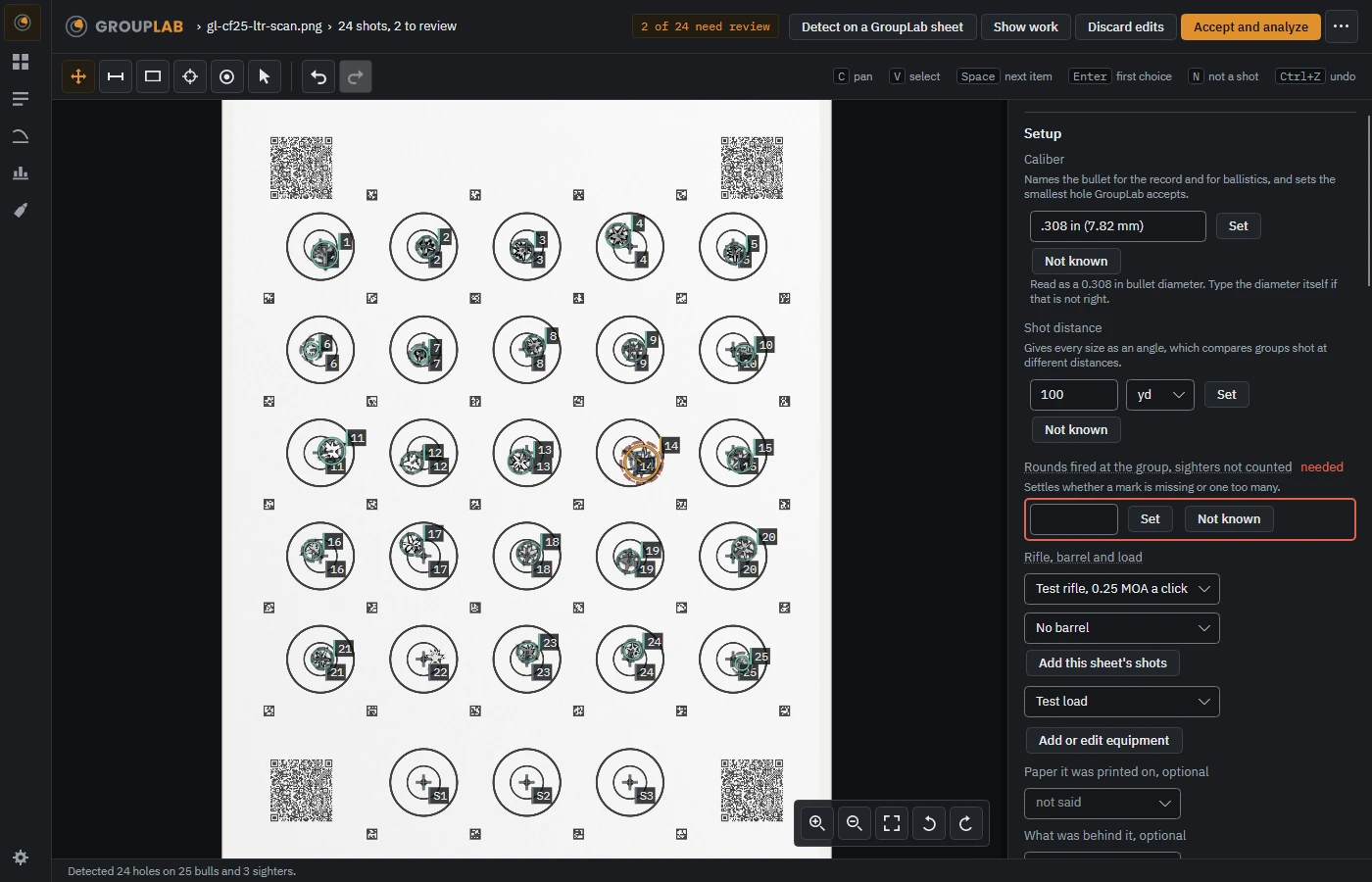Select the arrow pointer select tool

265,76
